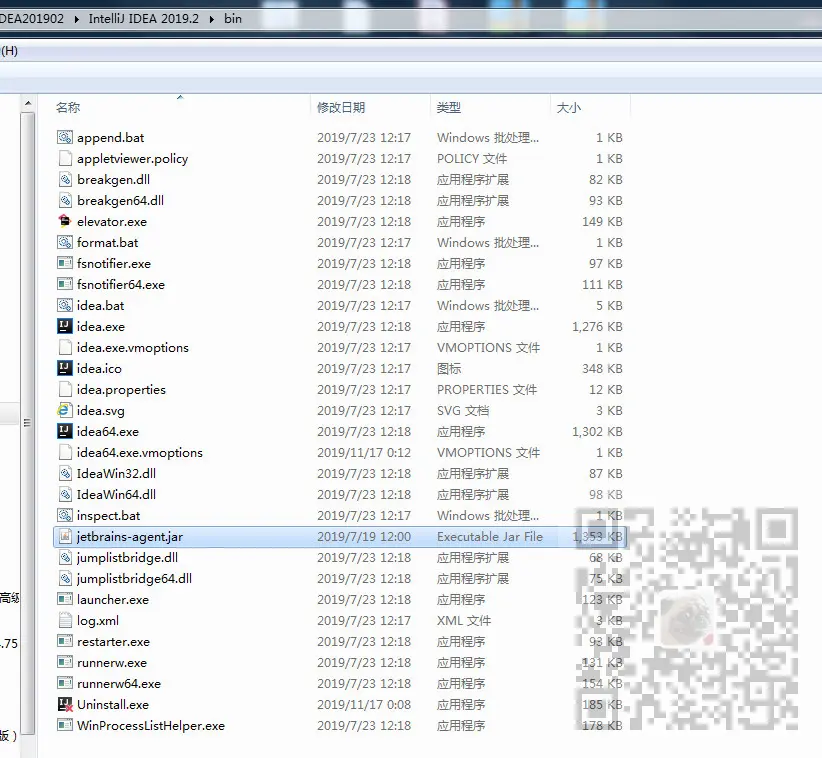Select the idea.bat file icon
The height and width of the screenshot is (758, 822).
64,305
